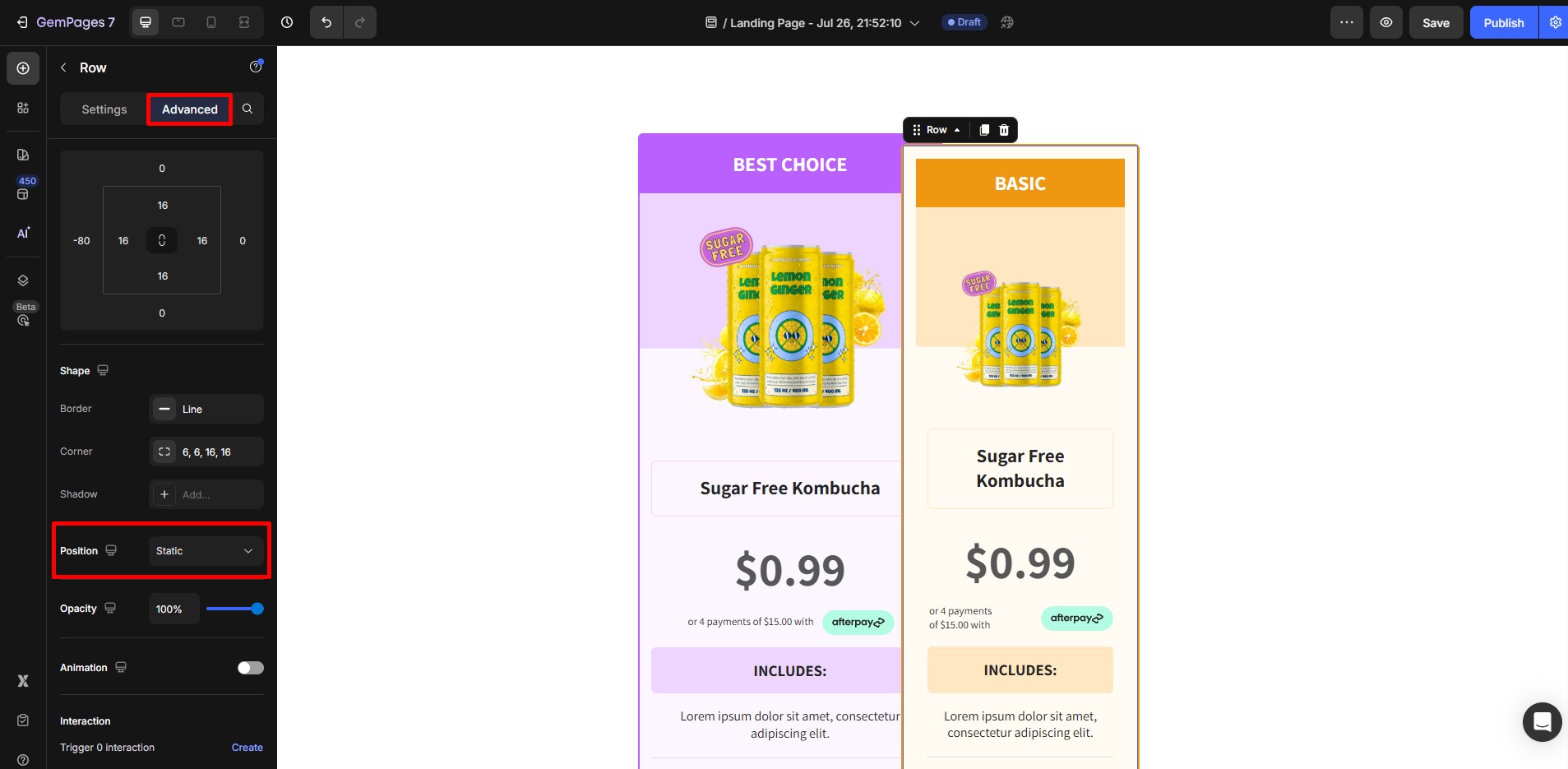Switch to the Settings tab
This screenshot has height=769, width=1568.
(104, 109)
